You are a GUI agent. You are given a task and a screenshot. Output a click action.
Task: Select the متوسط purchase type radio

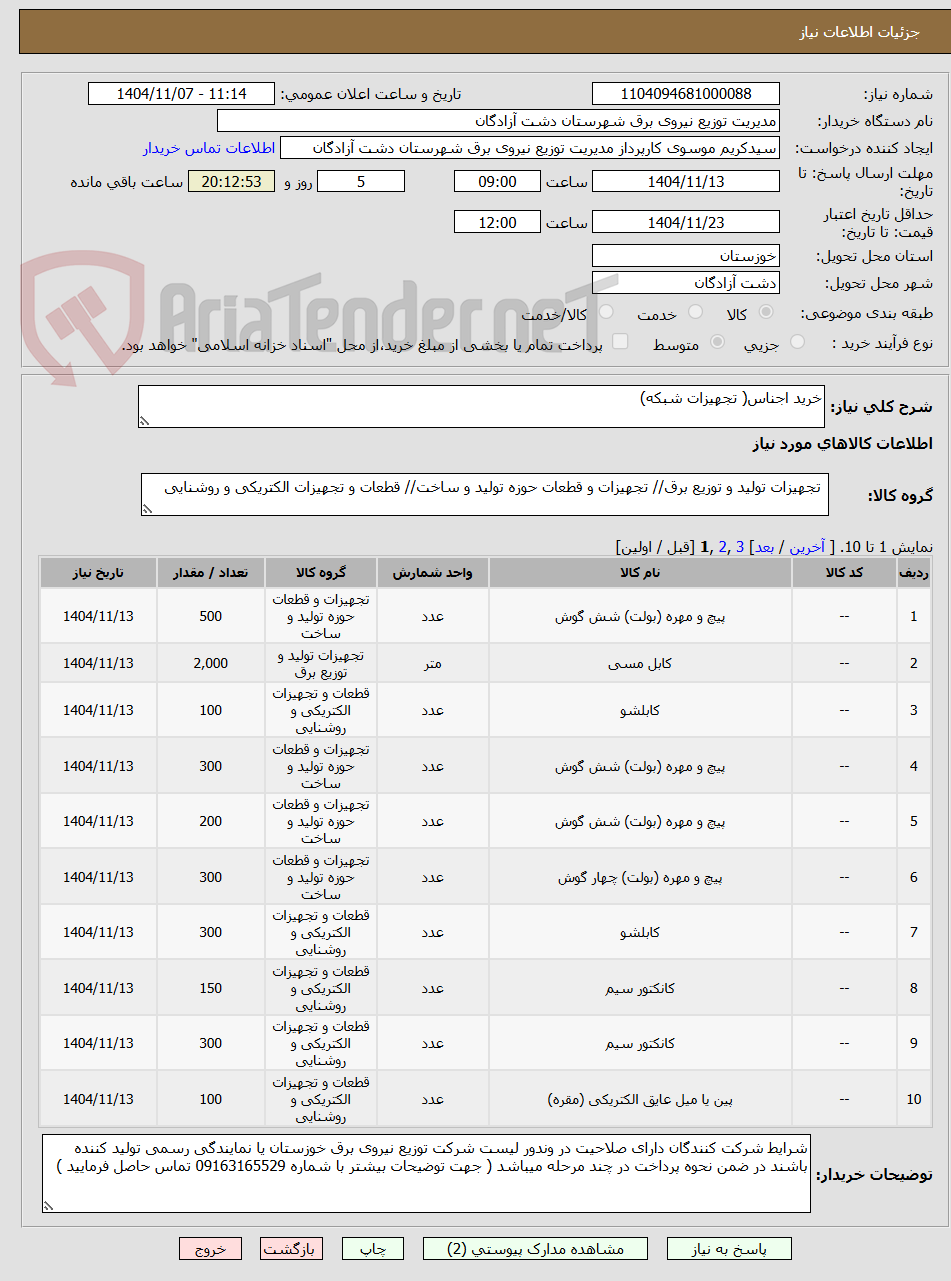pyautogui.click(x=717, y=343)
